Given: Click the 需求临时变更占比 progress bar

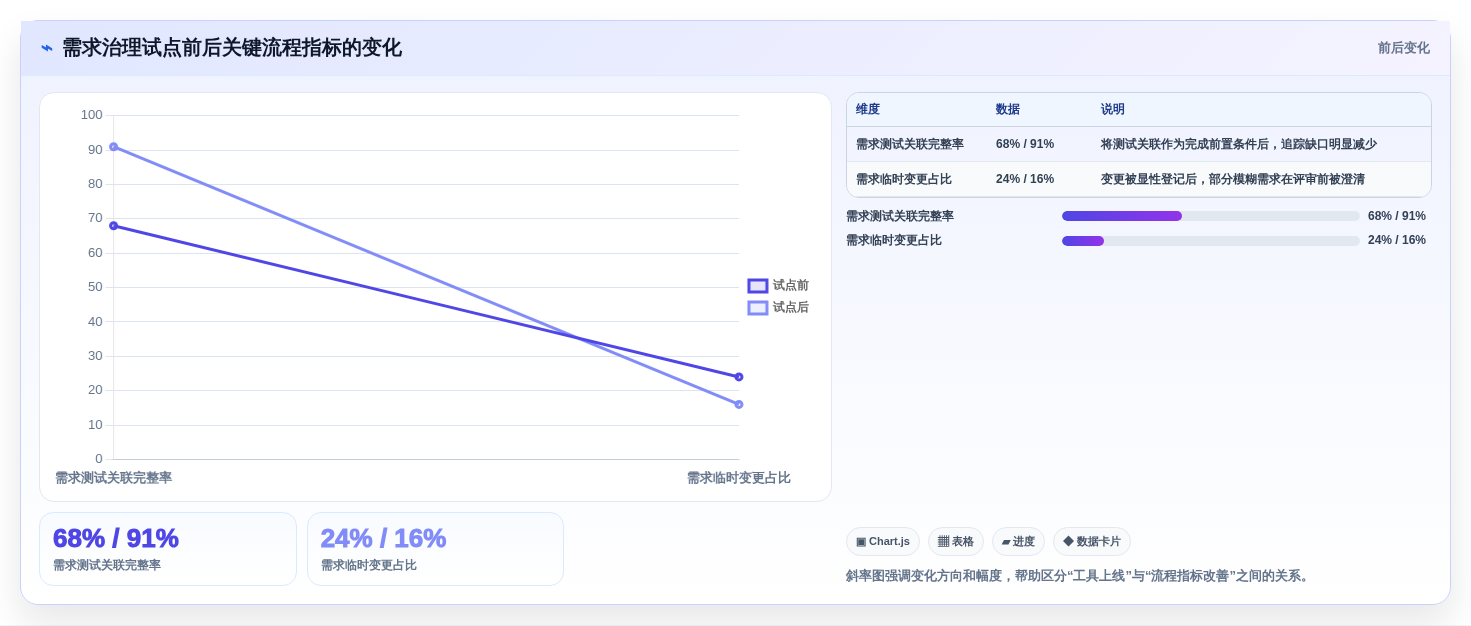Looking at the screenshot, I should 1211,241.
